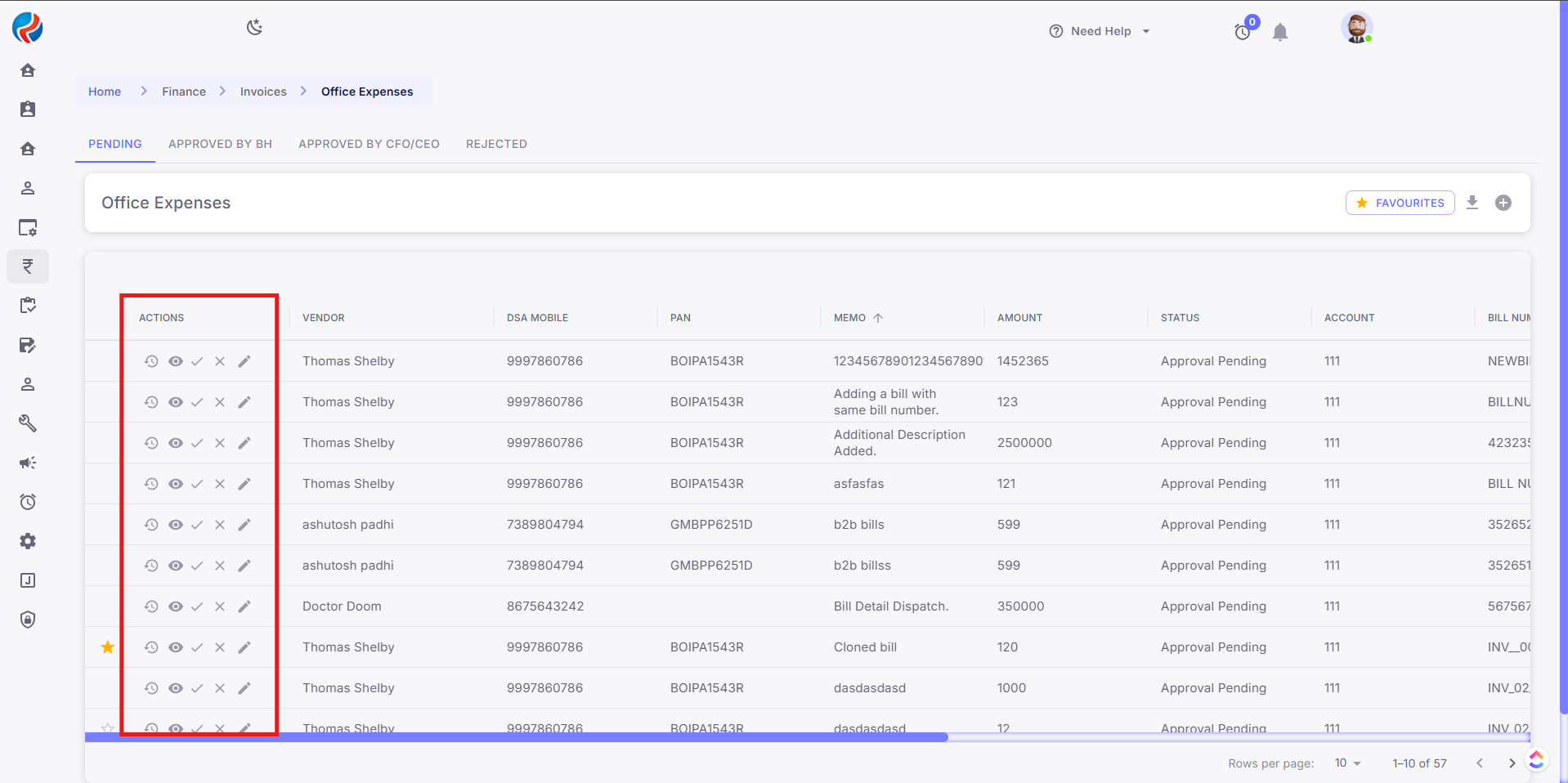
Task: View history of asfasfas bill
Action: (151, 484)
